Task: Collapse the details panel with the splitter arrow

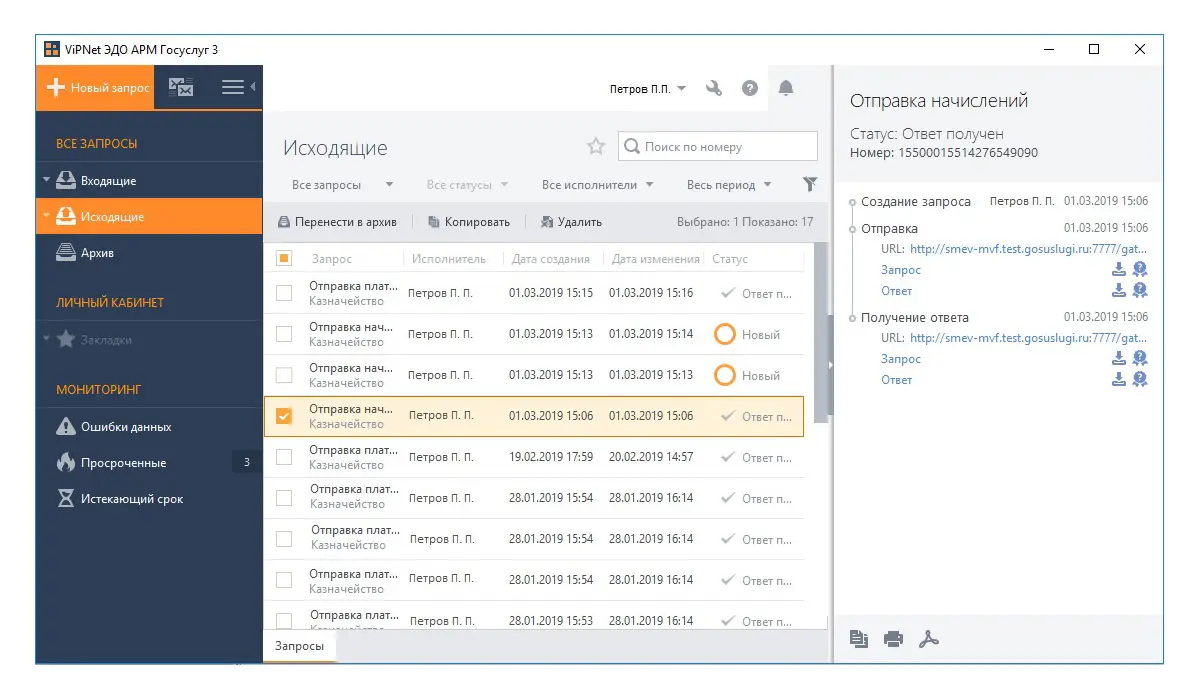Action: pyautogui.click(x=830, y=365)
